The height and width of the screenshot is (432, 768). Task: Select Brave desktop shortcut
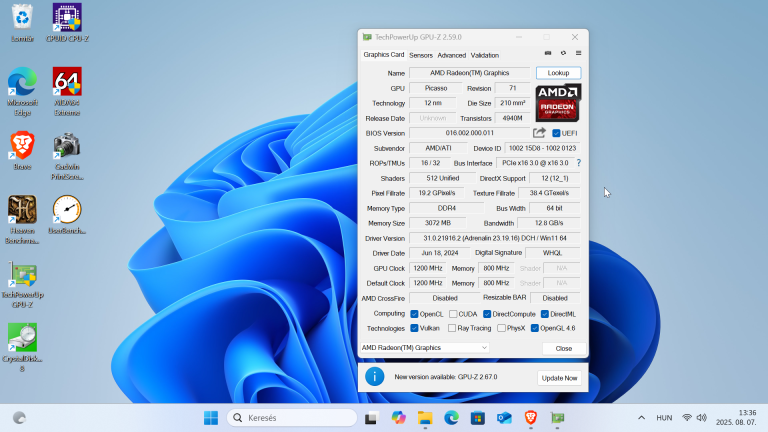pyautogui.click(x=23, y=151)
